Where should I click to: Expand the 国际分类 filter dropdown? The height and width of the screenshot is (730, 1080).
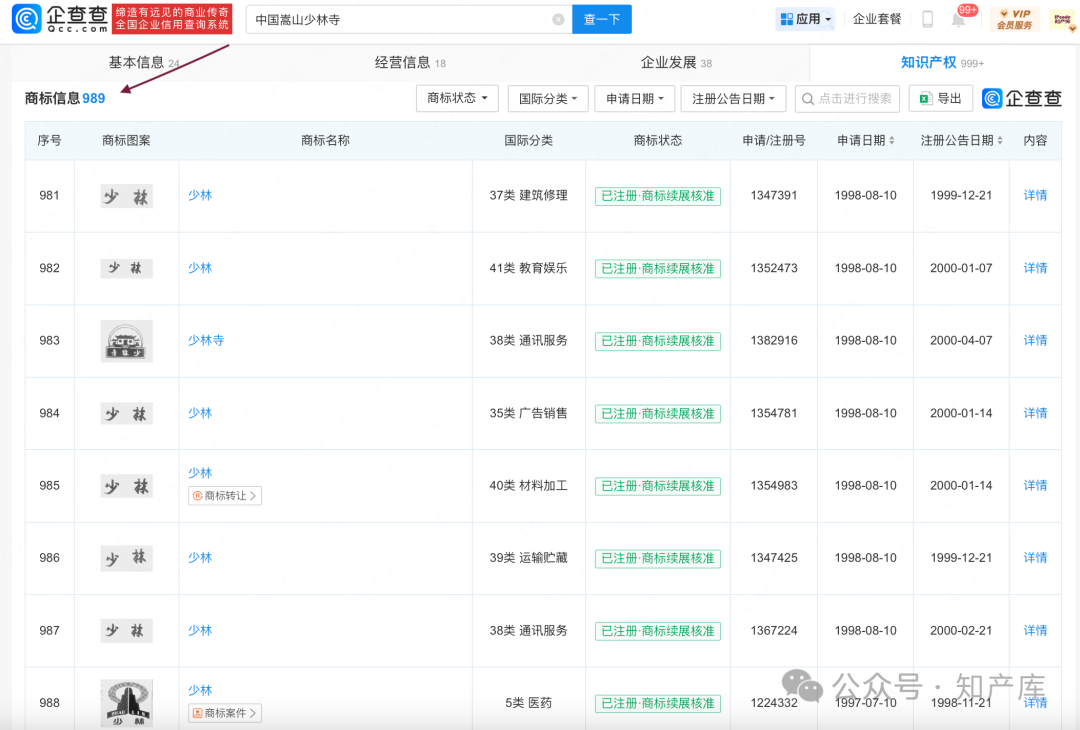(x=548, y=98)
